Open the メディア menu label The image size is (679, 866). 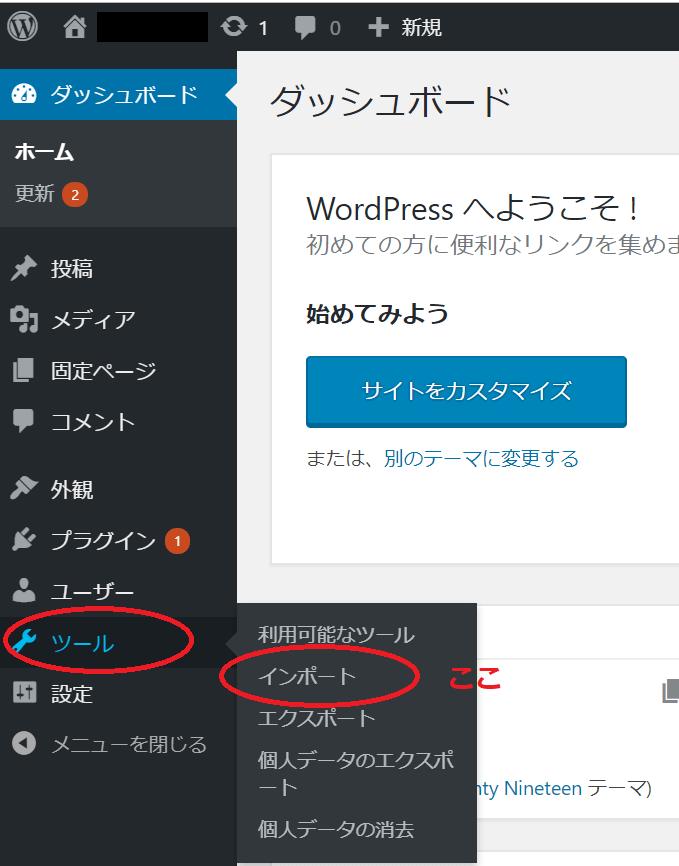(93, 320)
